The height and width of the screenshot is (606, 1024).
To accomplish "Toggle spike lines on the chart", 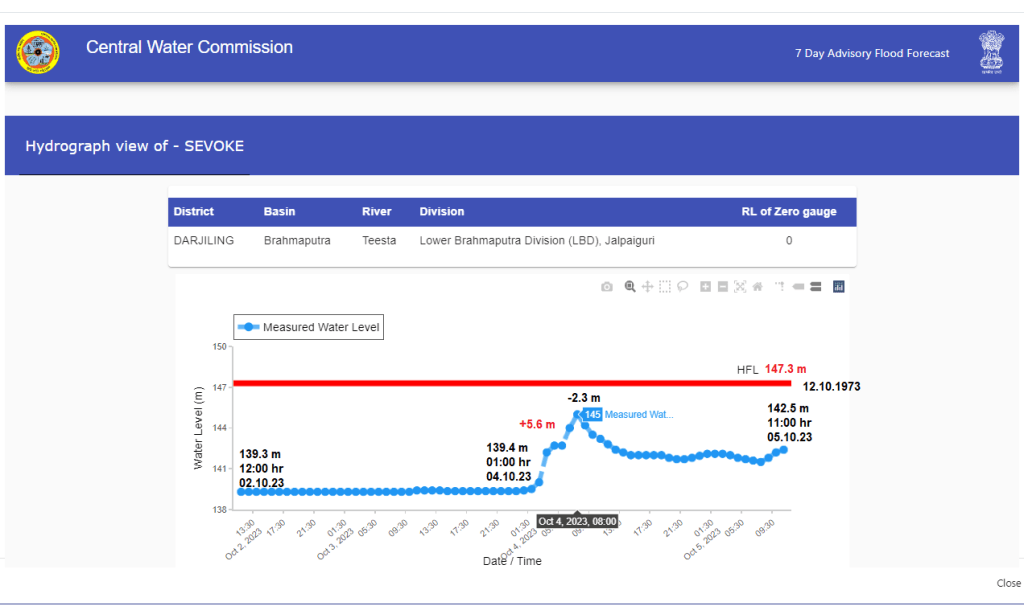I will [780, 287].
